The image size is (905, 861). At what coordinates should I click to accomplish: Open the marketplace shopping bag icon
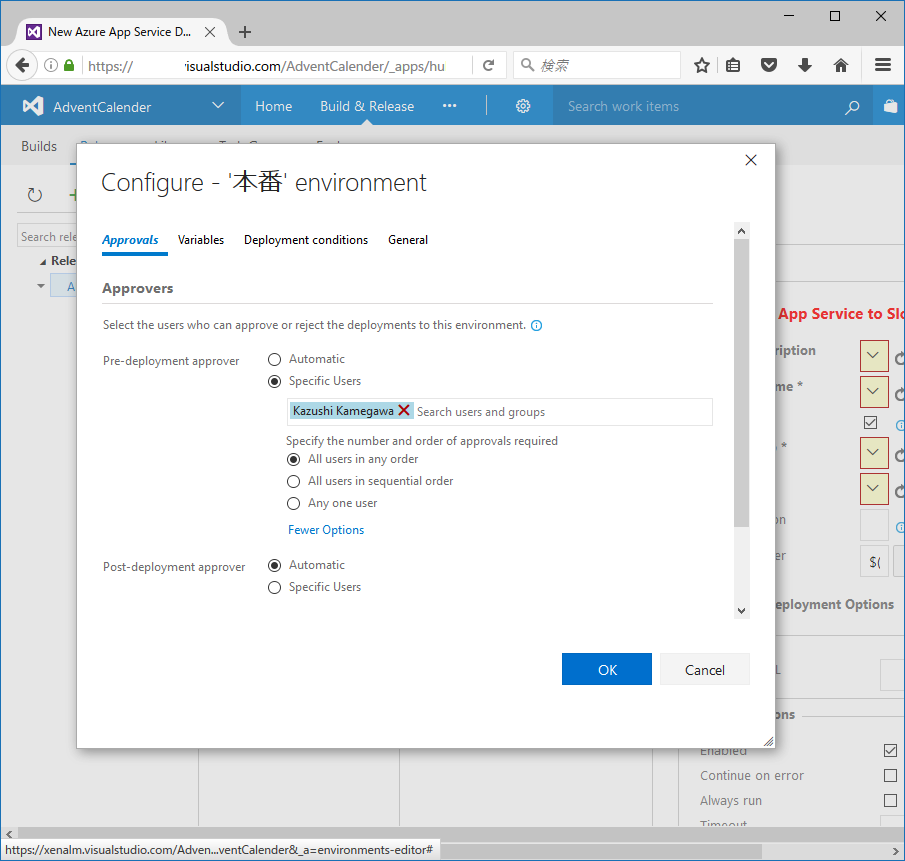point(890,106)
